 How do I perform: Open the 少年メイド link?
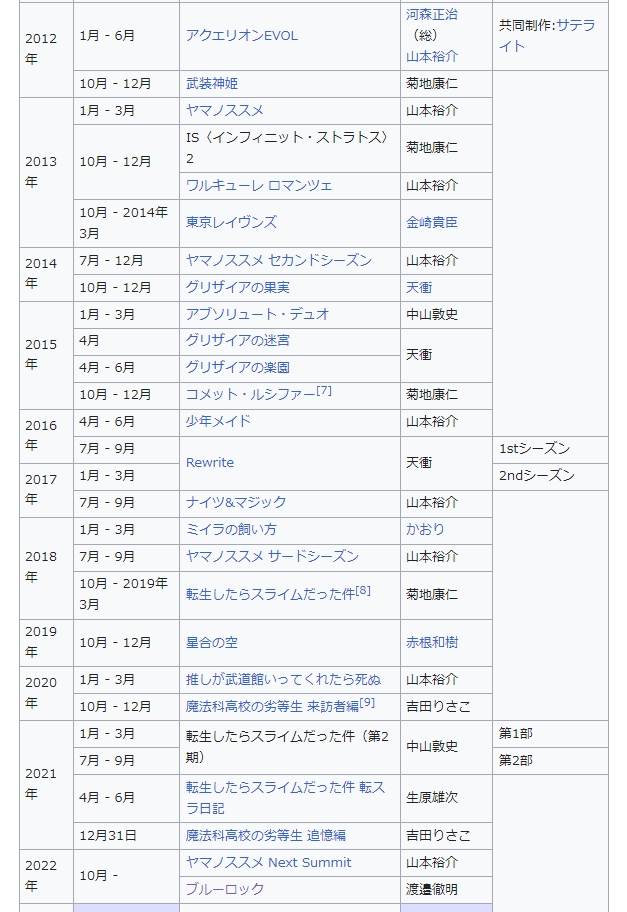tap(218, 422)
